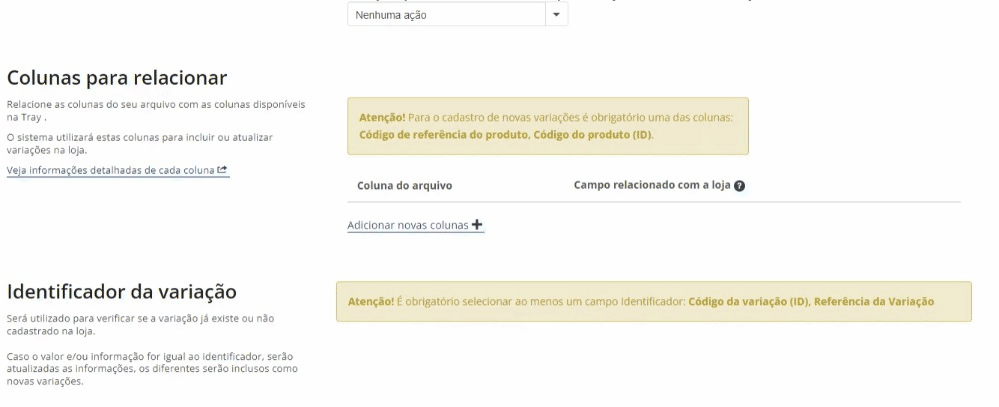999x407 pixels.
Task: Click the plus icon to add columns
Action: click(477, 224)
